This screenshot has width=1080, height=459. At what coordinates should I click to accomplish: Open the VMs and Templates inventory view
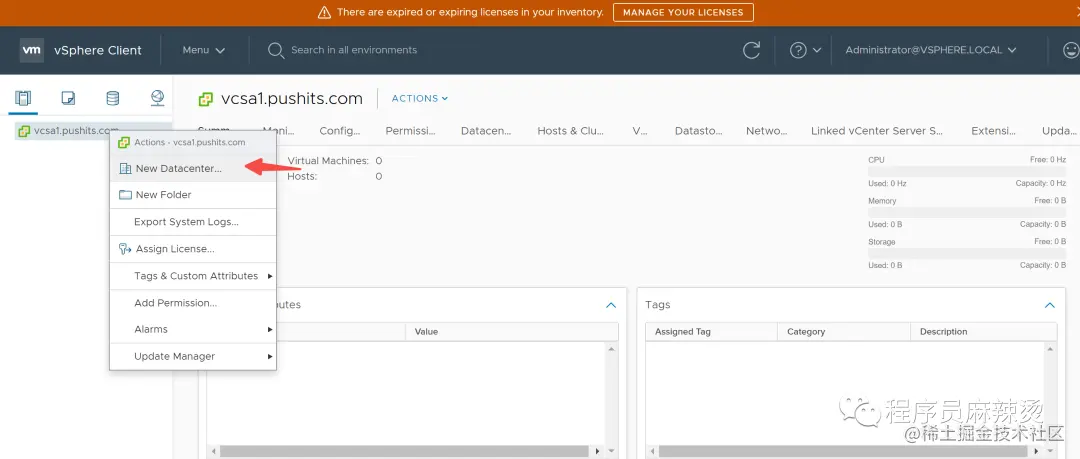coord(68,99)
